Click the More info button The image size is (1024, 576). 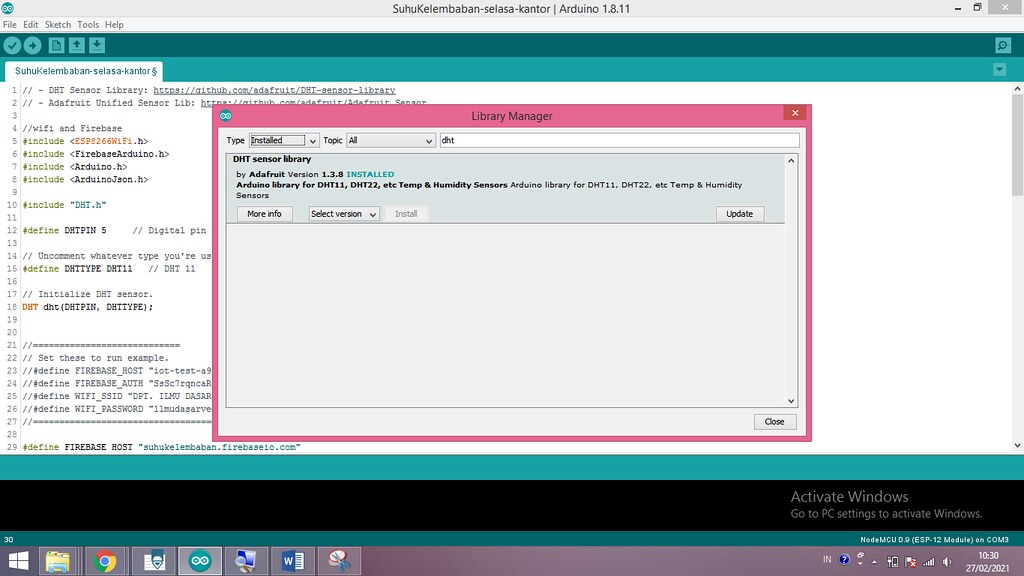264,214
